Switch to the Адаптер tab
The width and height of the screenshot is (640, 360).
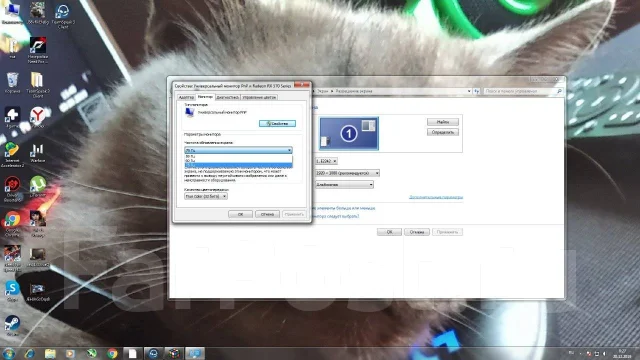[x=186, y=98]
